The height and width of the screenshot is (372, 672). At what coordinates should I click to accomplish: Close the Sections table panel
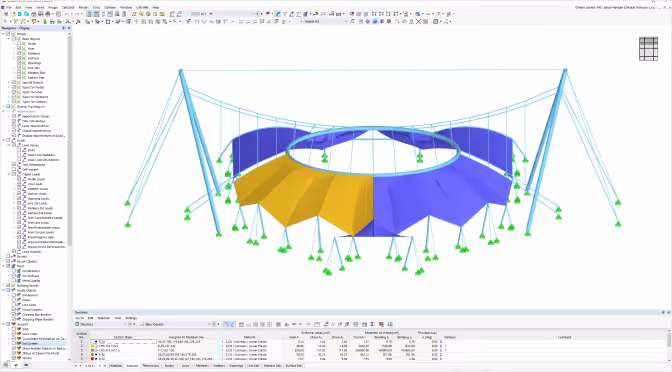point(669,312)
